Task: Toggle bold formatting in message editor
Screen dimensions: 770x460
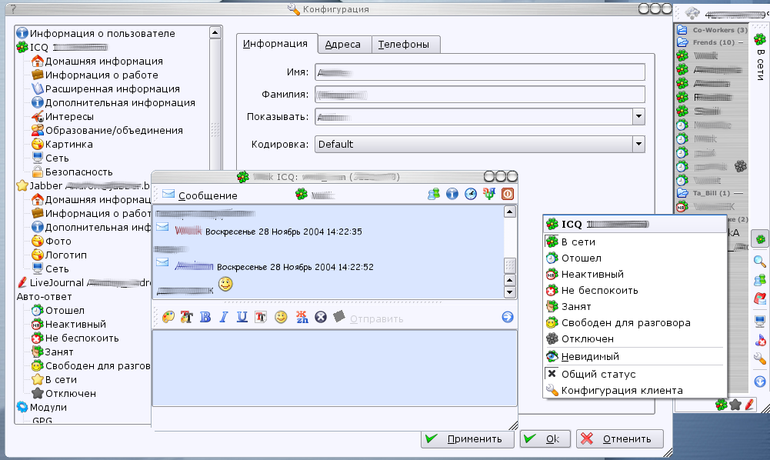Action: 205,317
